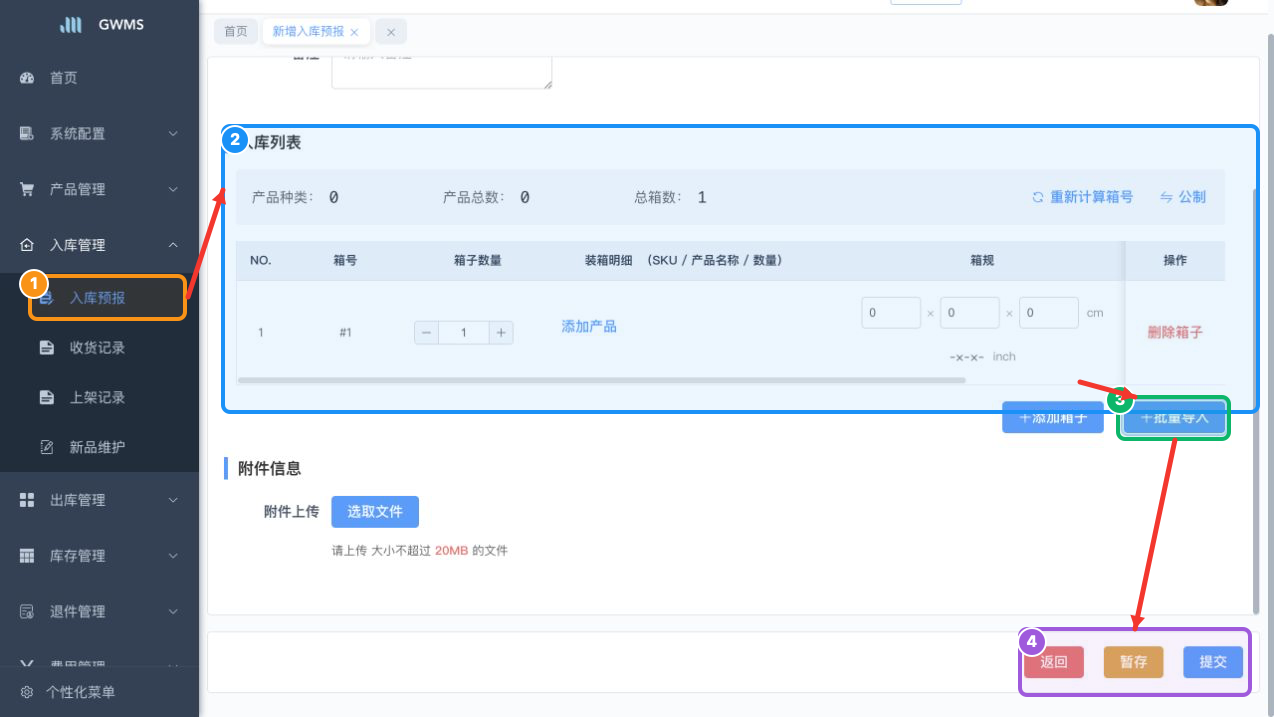This screenshot has width=1274, height=717.
Task: Click the red 返回 button
Action: tap(1054, 662)
